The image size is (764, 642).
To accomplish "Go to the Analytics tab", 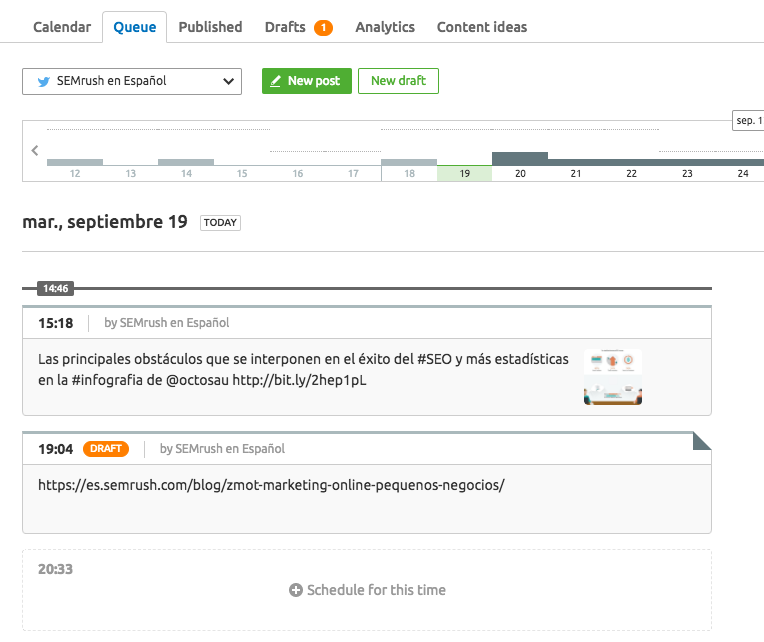I will point(385,27).
